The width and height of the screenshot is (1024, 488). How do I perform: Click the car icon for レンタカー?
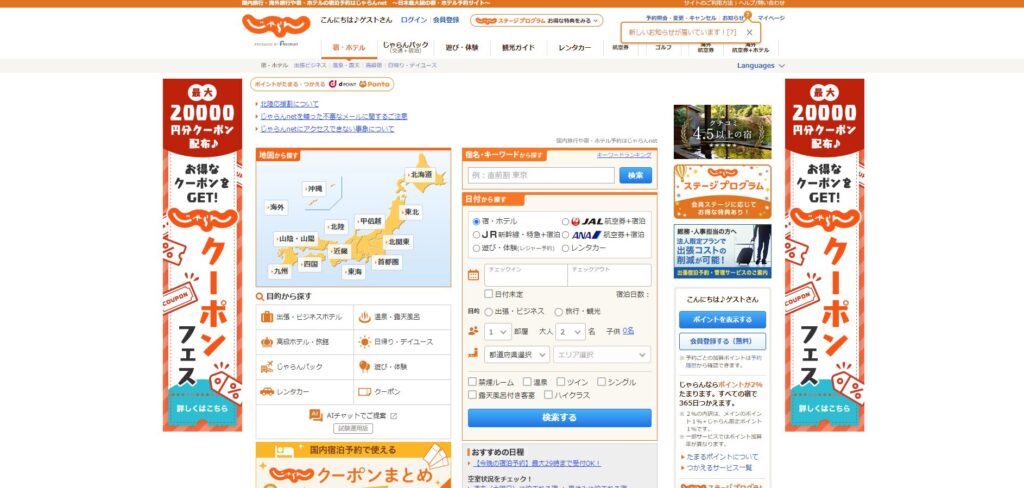coord(267,392)
